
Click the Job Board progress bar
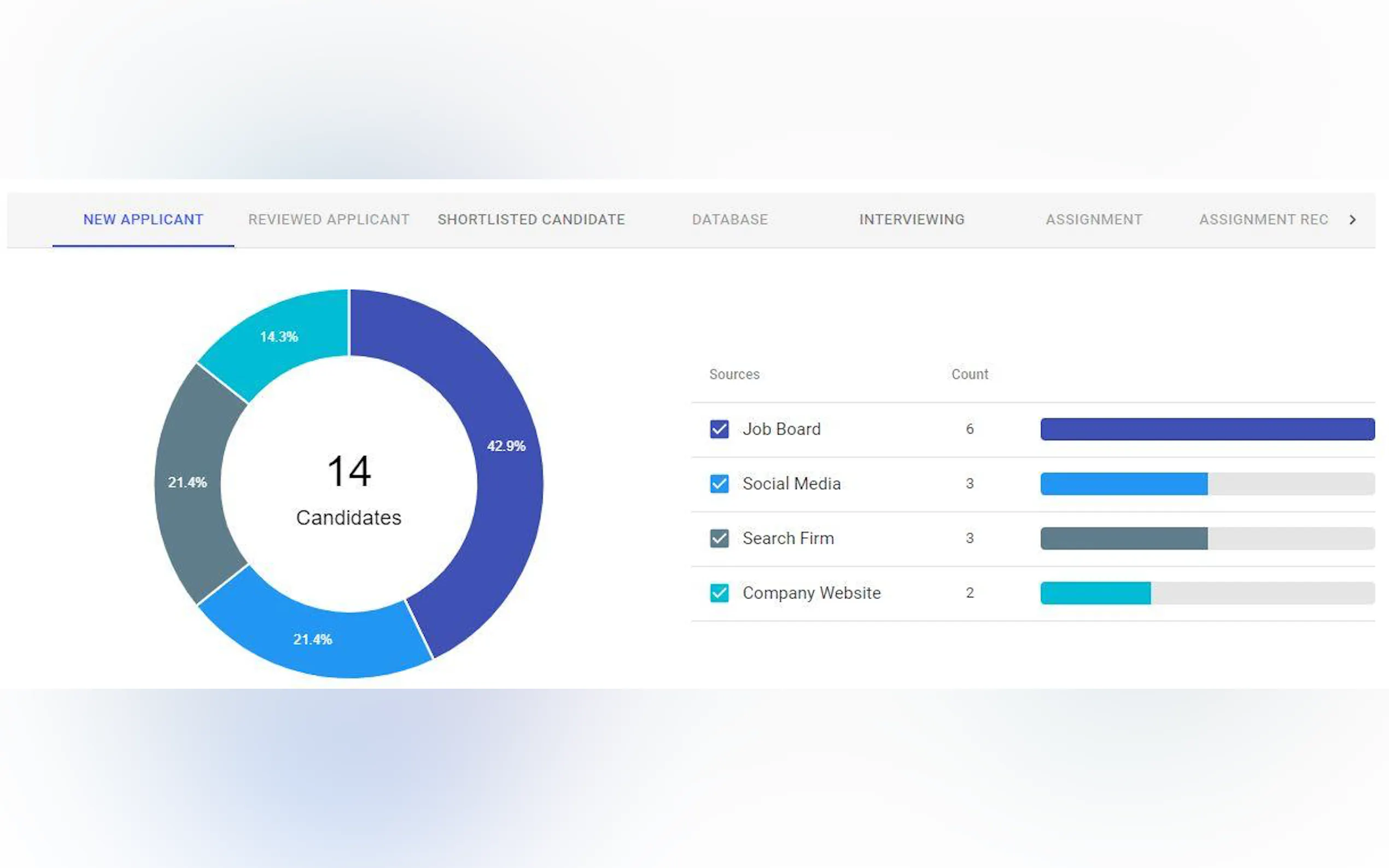pyautogui.click(x=1207, y=429)
